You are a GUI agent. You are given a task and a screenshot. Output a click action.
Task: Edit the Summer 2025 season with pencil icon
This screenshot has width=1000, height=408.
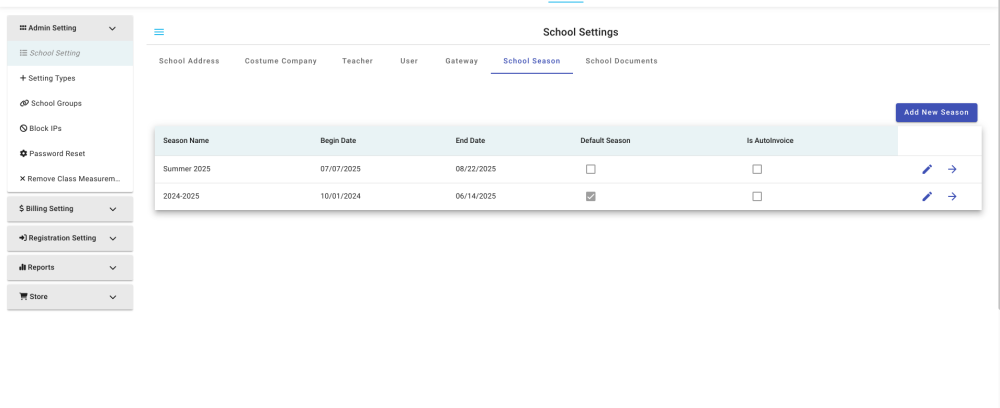[x=927, y=169]
